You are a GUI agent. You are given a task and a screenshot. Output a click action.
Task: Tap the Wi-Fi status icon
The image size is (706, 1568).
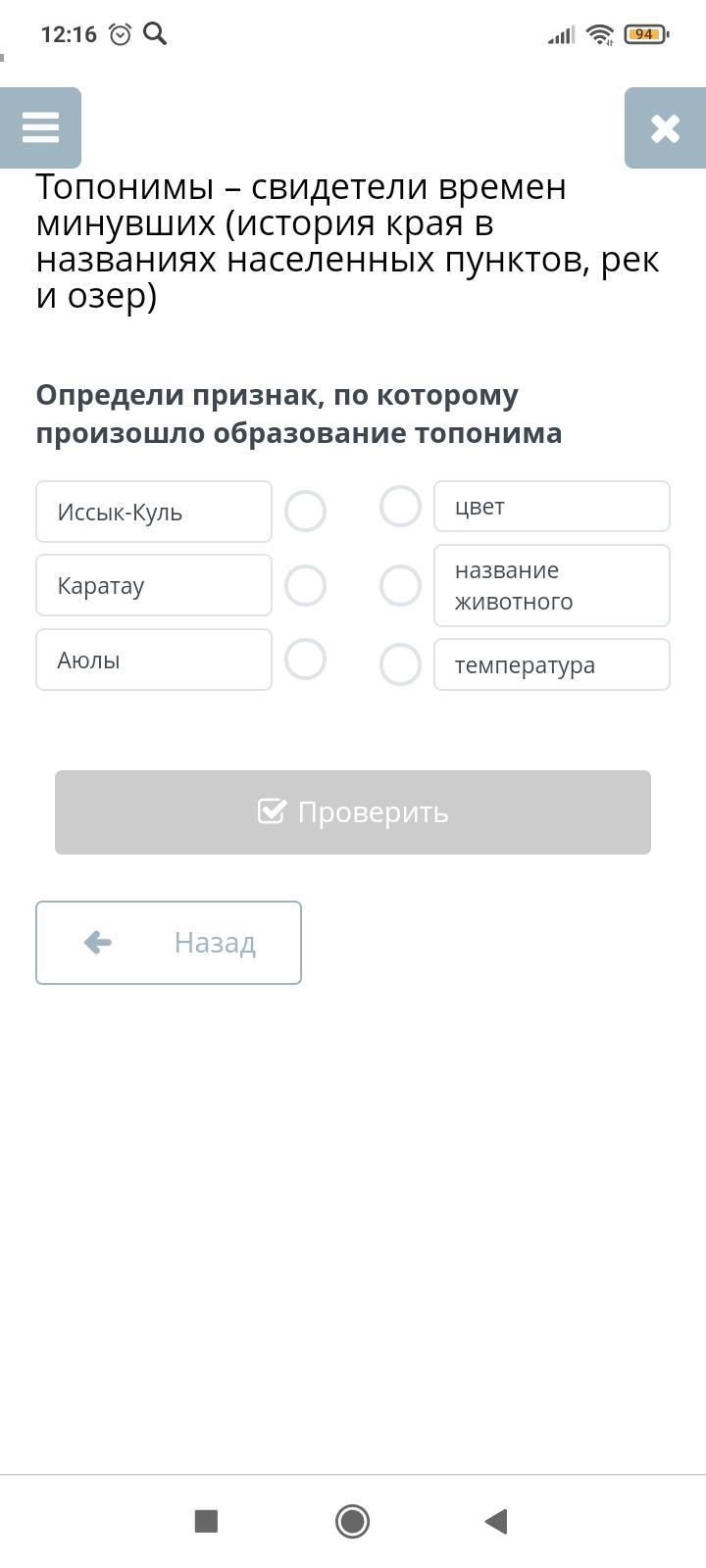pos(599,35)
